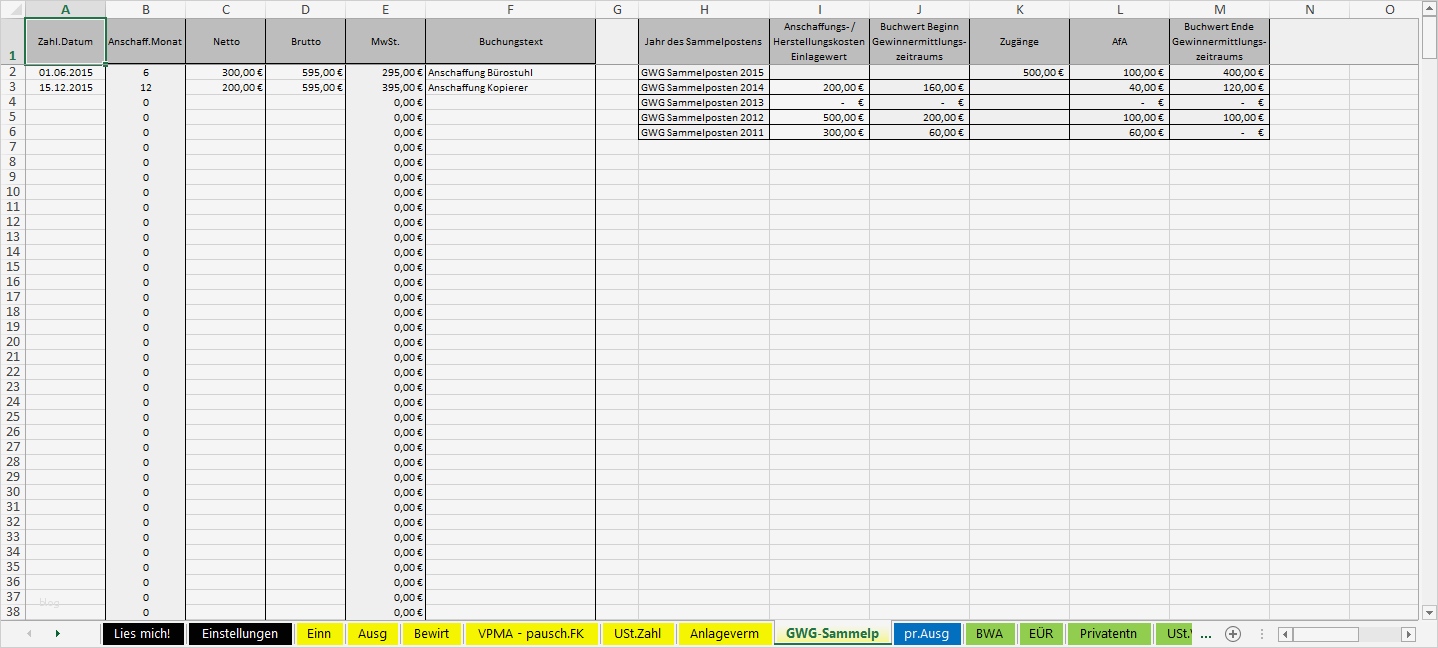
Task: Select the Einn worksheet tab
Action: 319,632
